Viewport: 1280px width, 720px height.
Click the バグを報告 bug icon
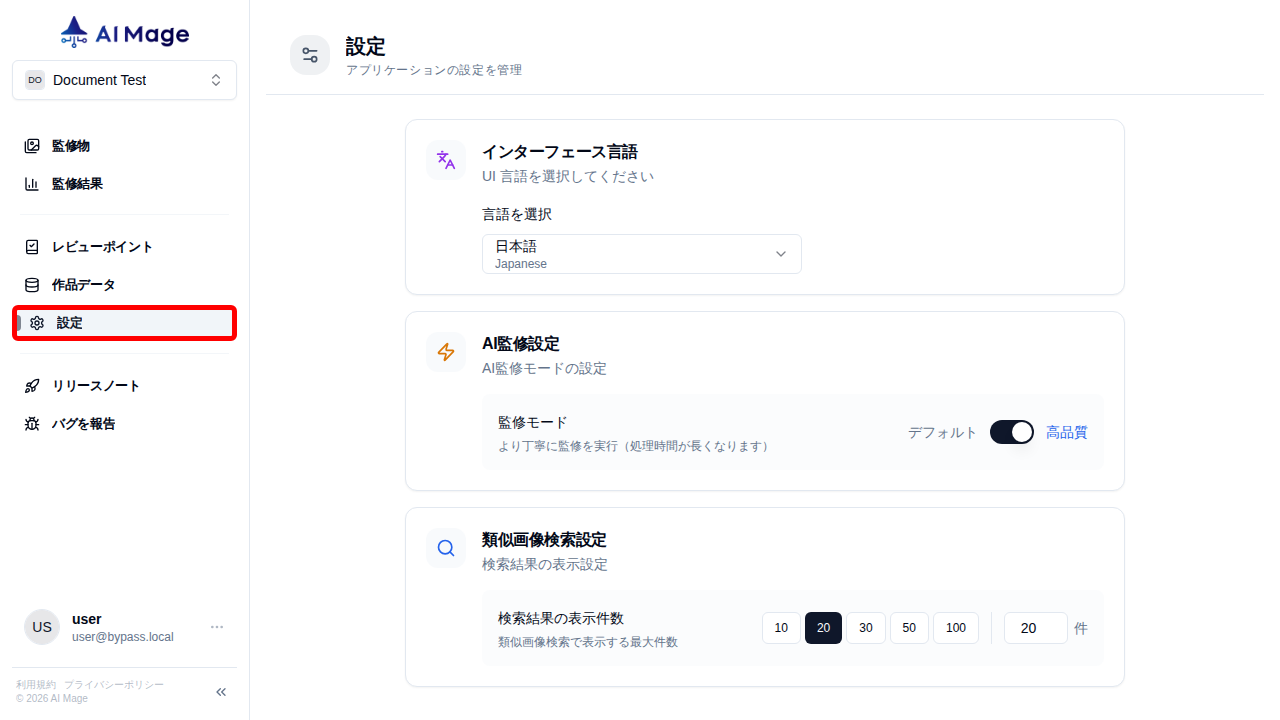[31, 423]
